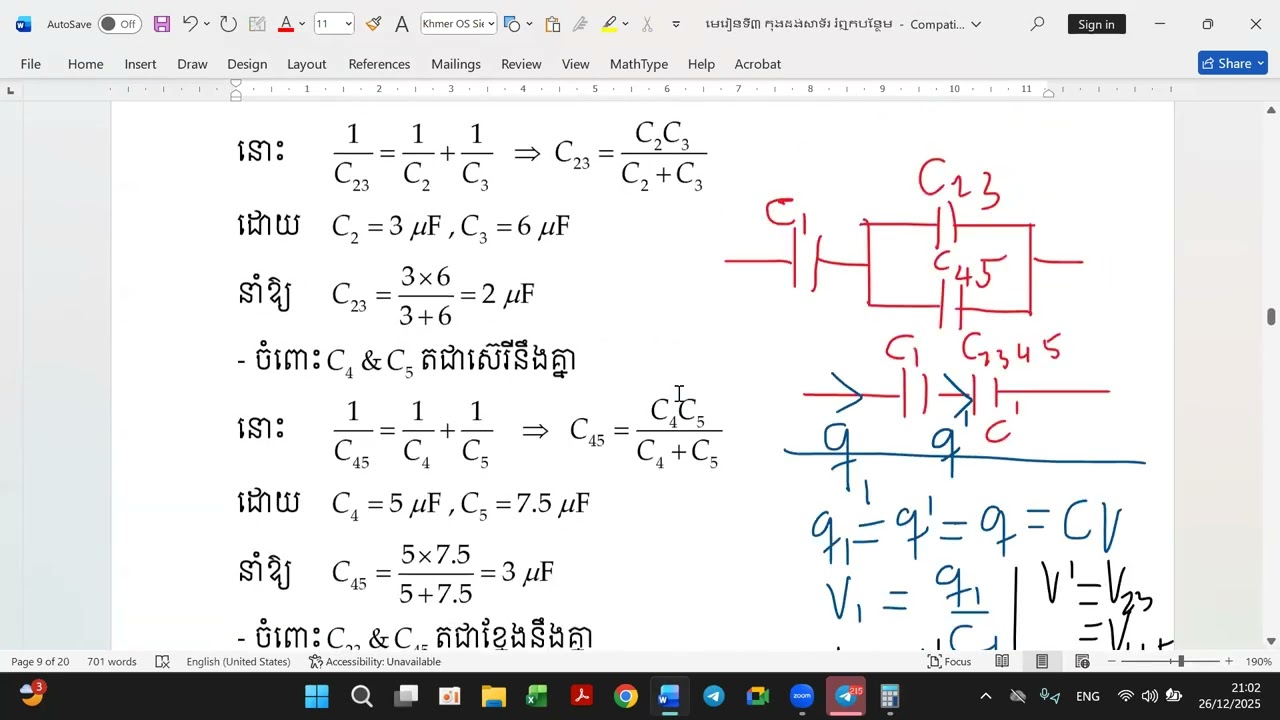Toggle the AutoSave switch

click(x=120, y=24)
